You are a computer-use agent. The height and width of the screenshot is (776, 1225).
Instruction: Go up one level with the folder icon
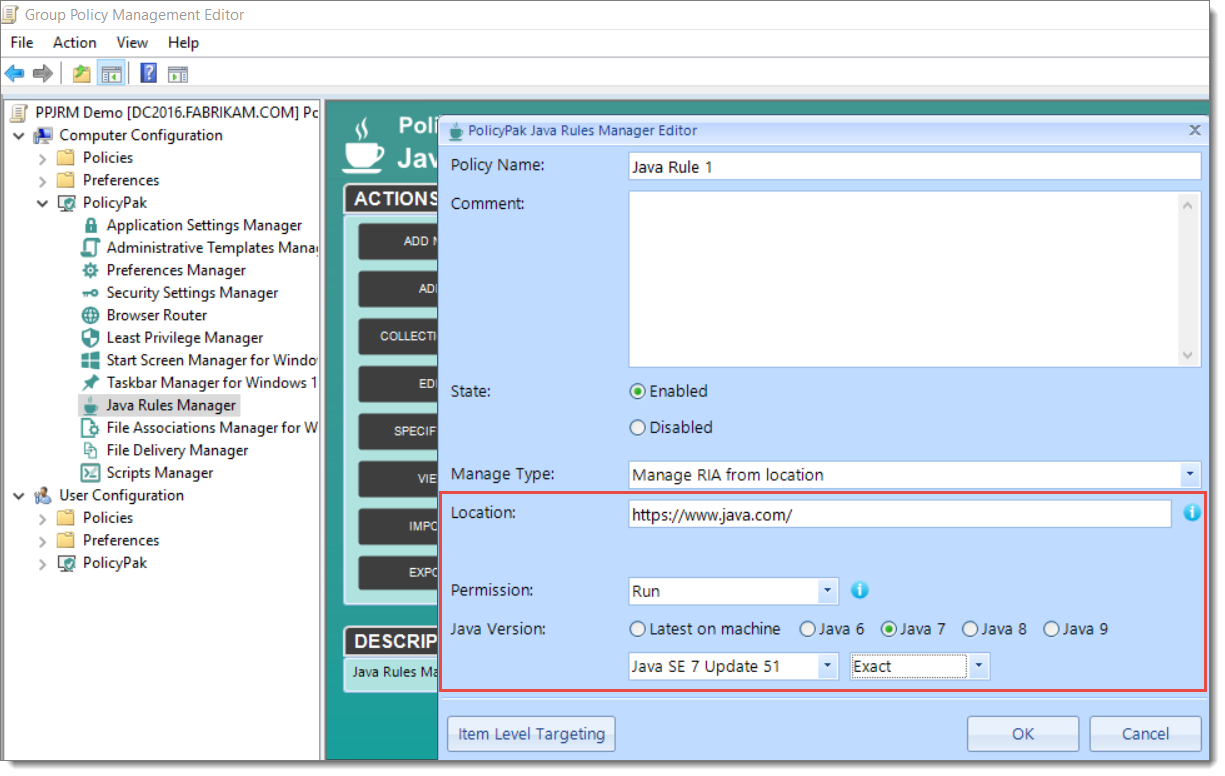[x=82, y=73]
